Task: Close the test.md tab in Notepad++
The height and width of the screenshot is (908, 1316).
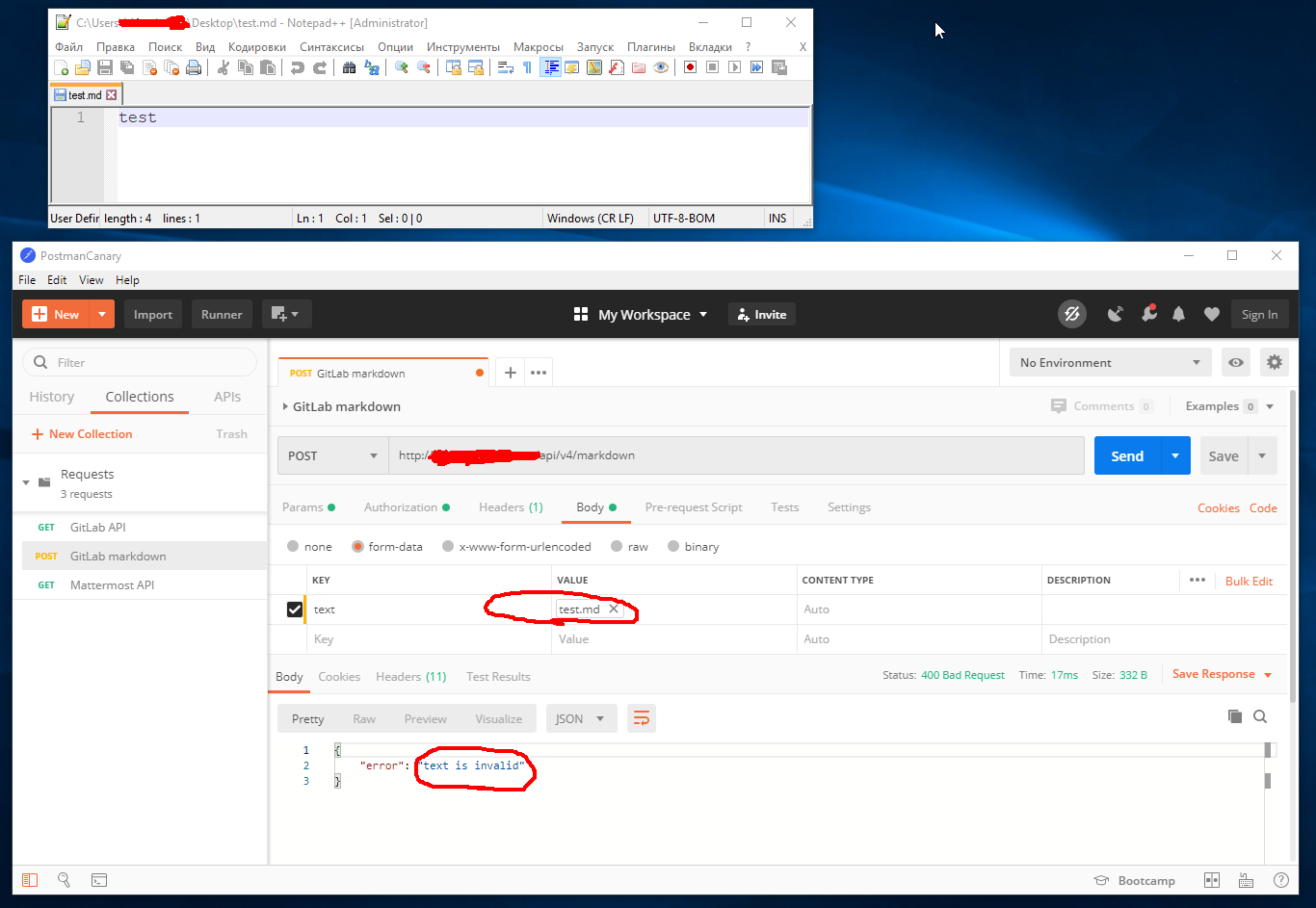Action: coord(112,95)
